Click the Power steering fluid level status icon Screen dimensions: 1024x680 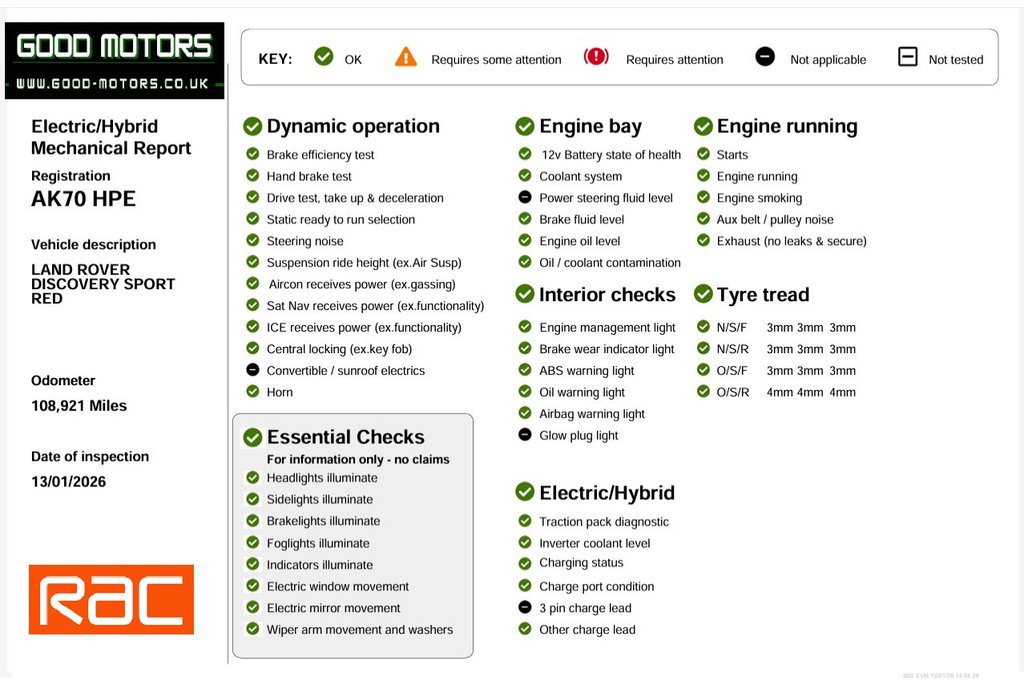(x=525, y=197)
